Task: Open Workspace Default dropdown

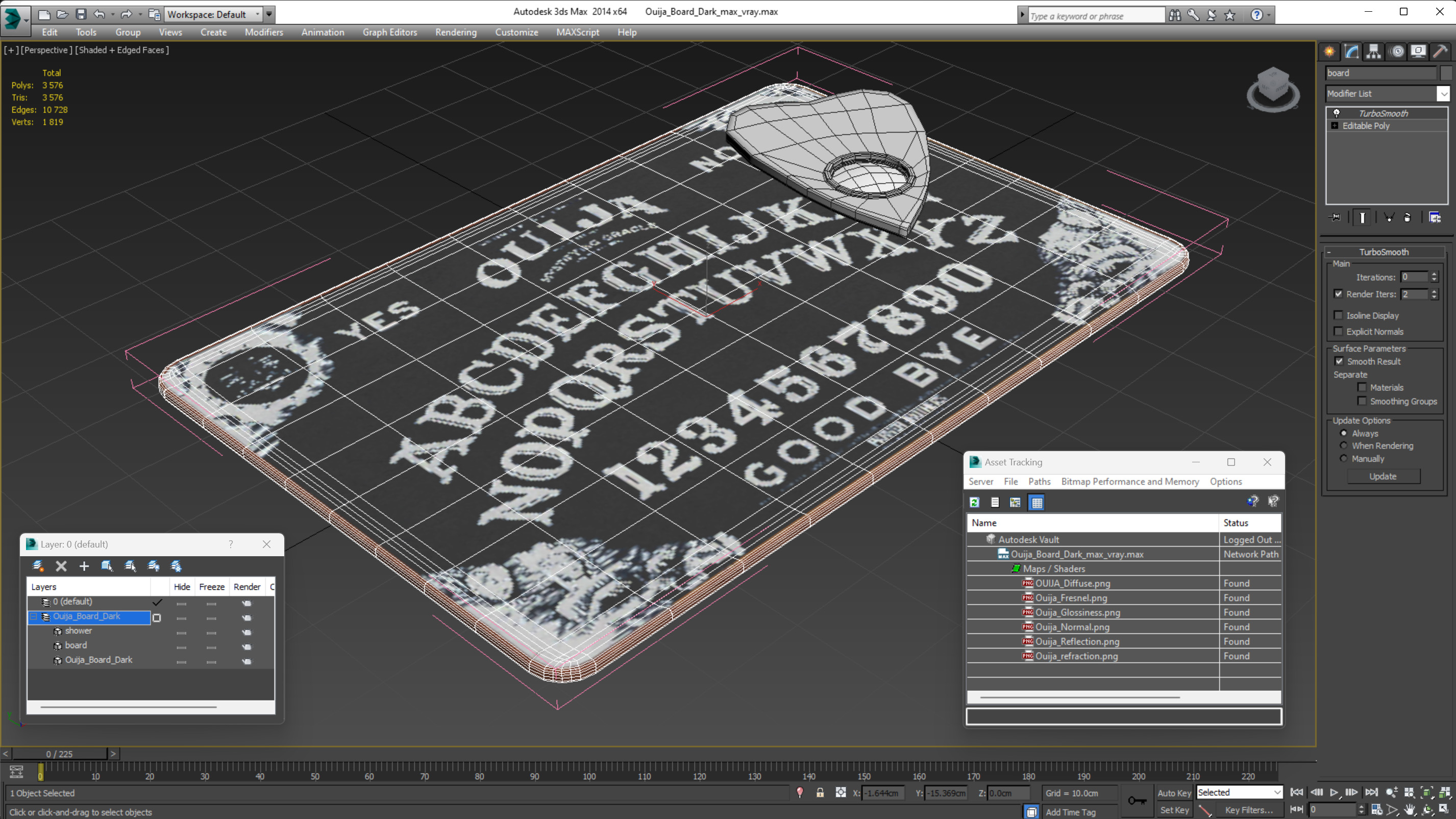Action: pyautogui.click(x=258, y=14)
